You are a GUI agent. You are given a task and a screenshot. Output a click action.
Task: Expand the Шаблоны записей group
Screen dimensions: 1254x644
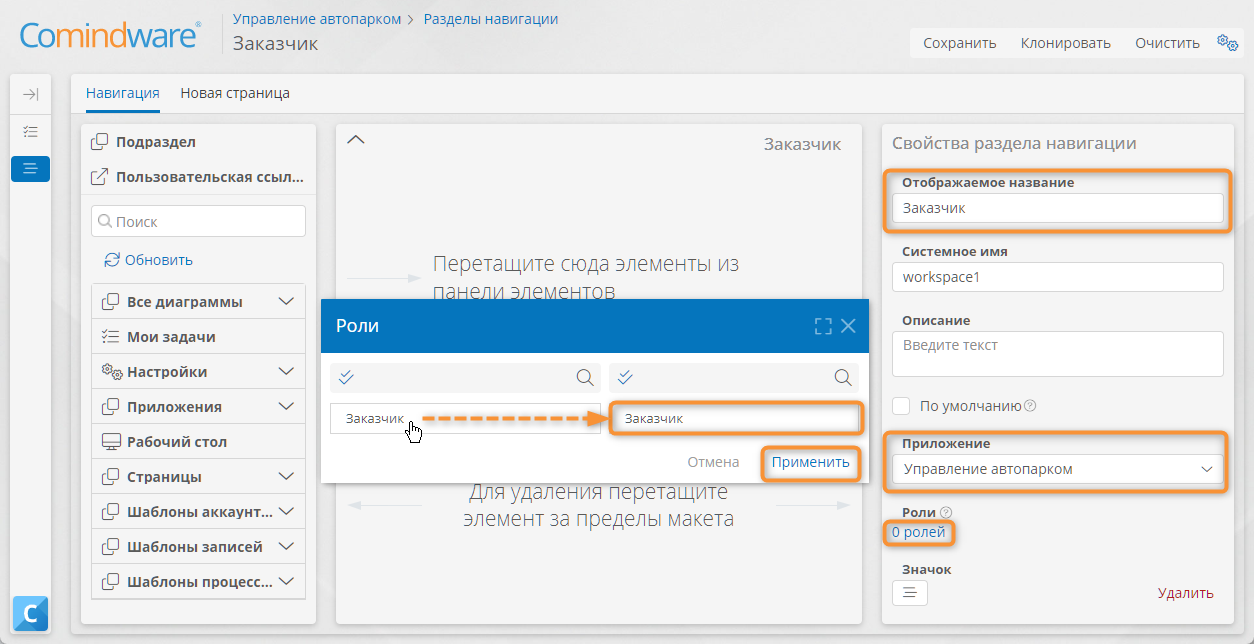(x=286, y=547)
